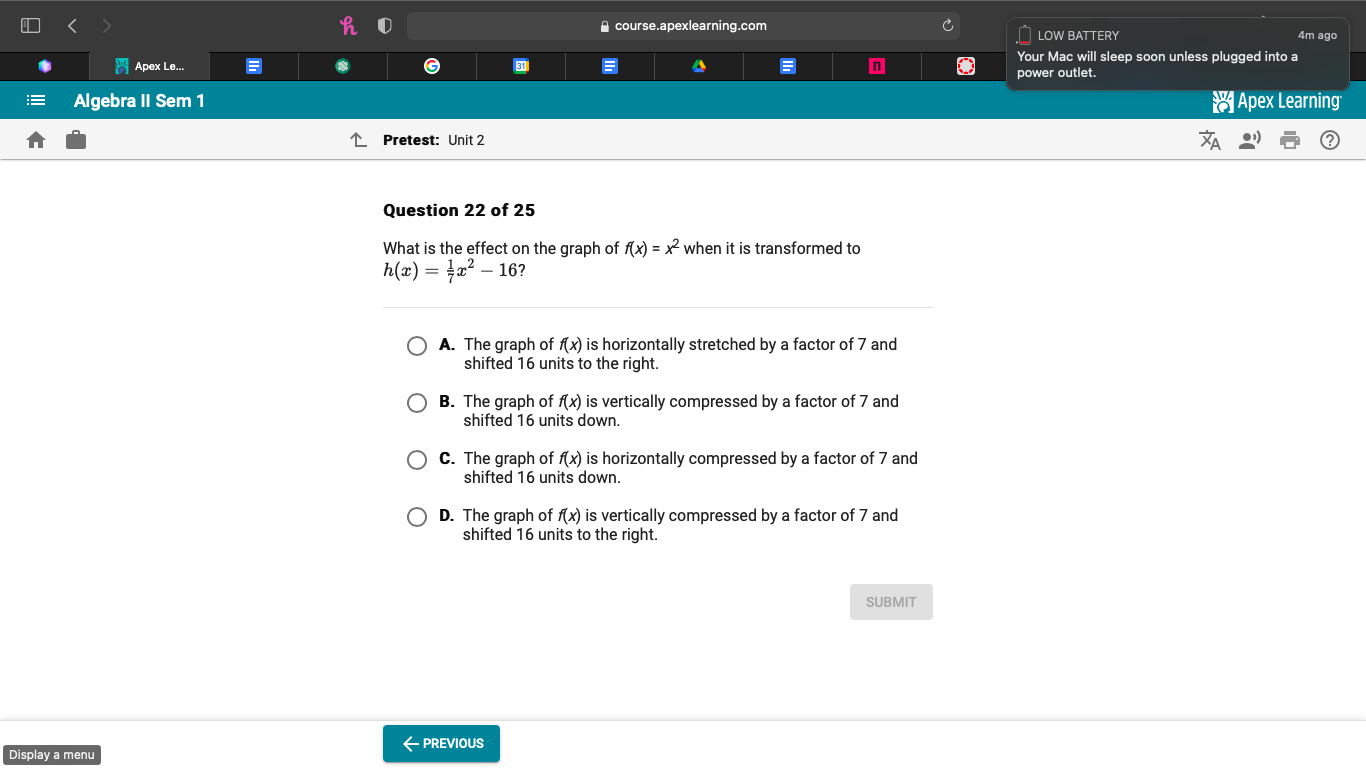This screenshot has width=1366, height=768.
Task: Go to the course home icon
Action: click(36, 140)
